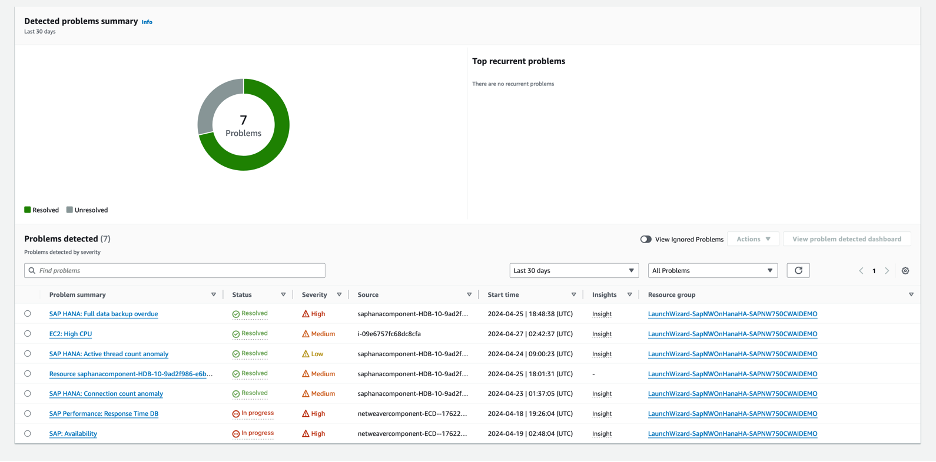Select radio for Resource saphanacomponent problem row
The image size is (936, 462).
tap(27, 374)
